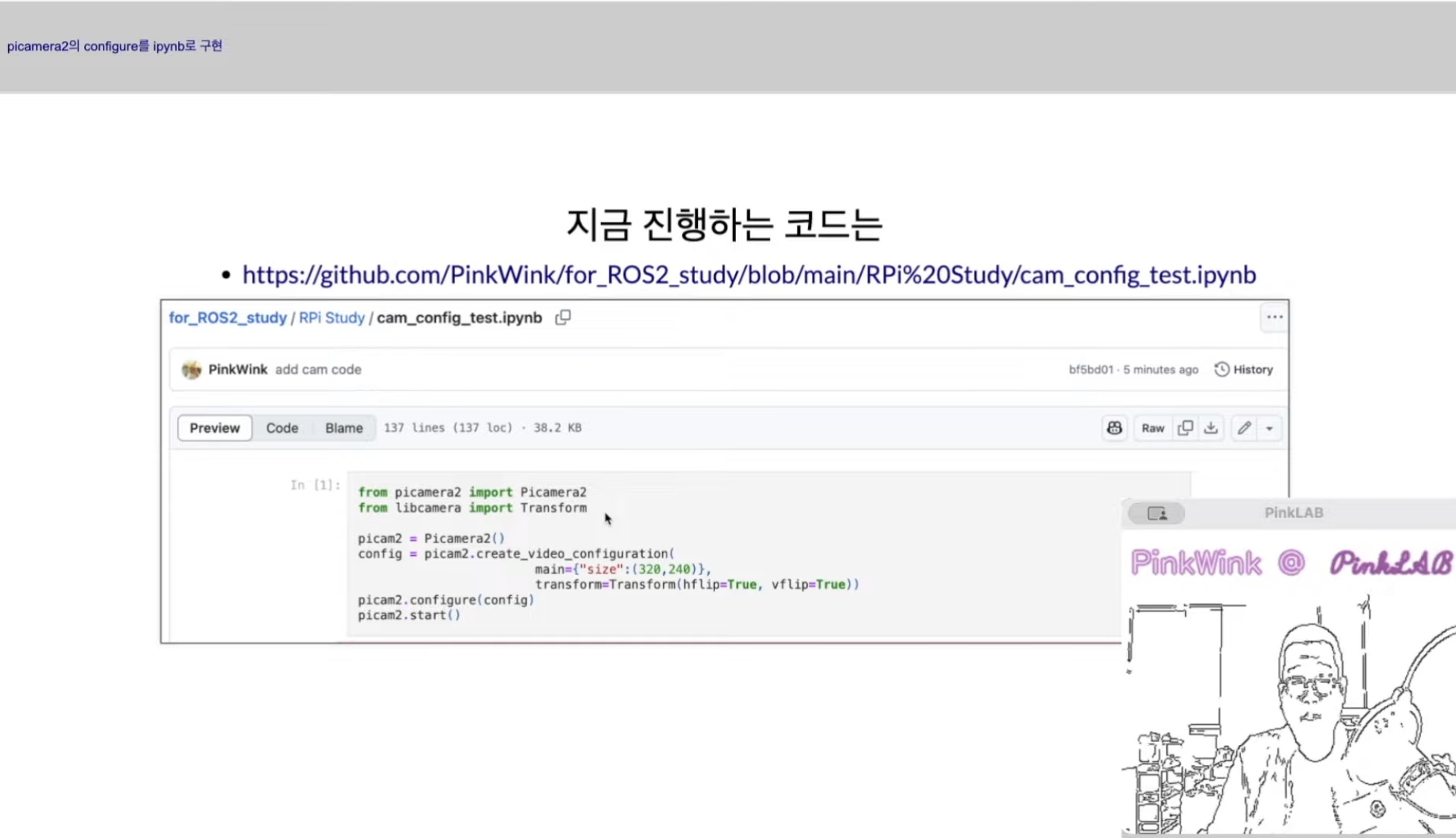Open the three-dot more options menu
The image size is (1456, 838).
[x=1274, y=317]
